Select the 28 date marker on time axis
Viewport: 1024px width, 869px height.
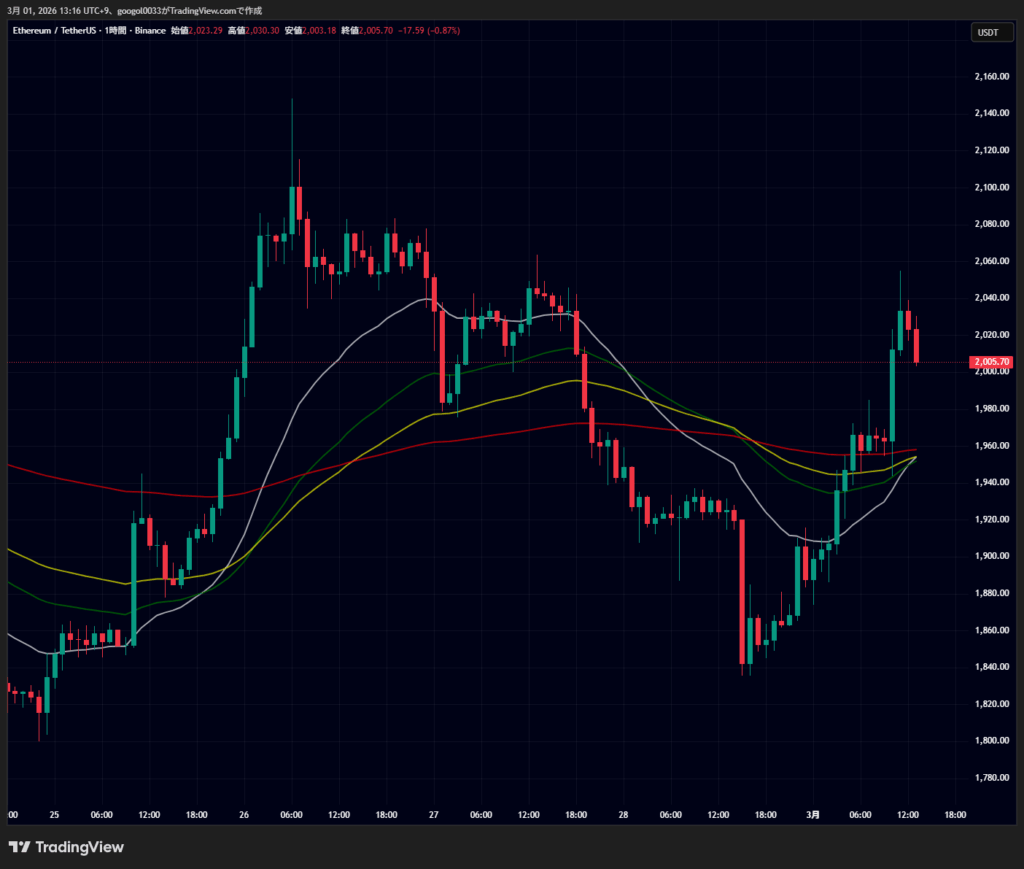623,815
